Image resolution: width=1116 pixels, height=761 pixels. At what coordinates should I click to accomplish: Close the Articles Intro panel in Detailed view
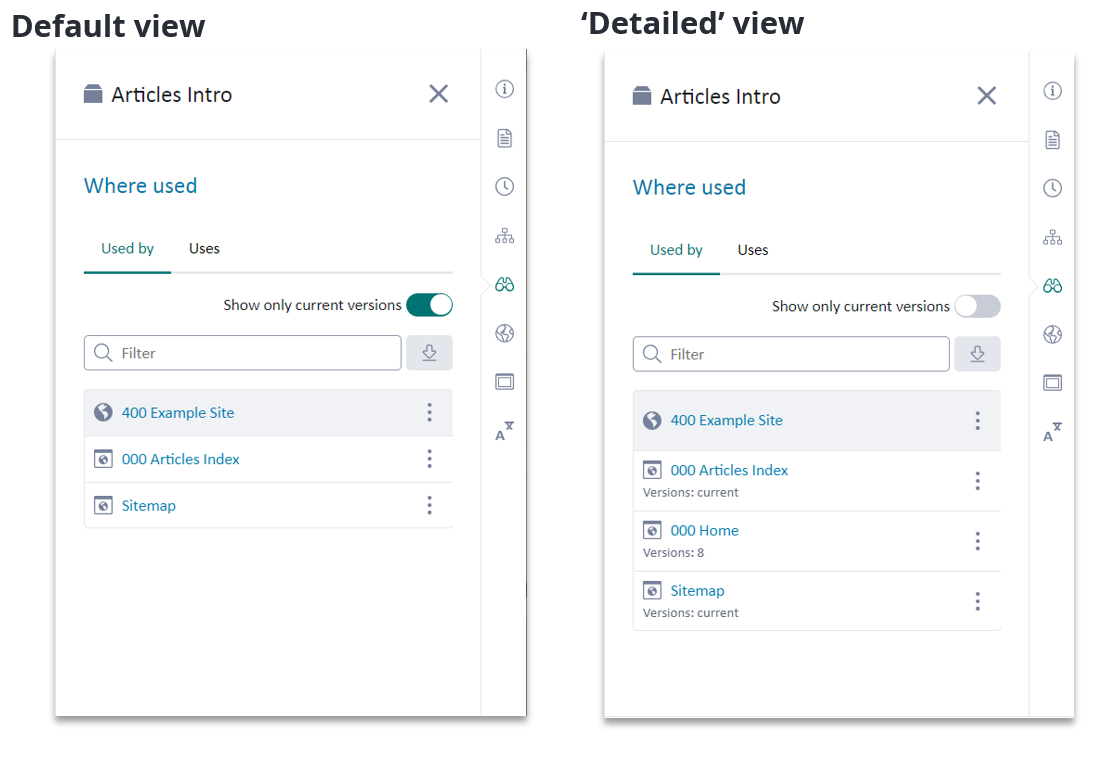point(986,96)
